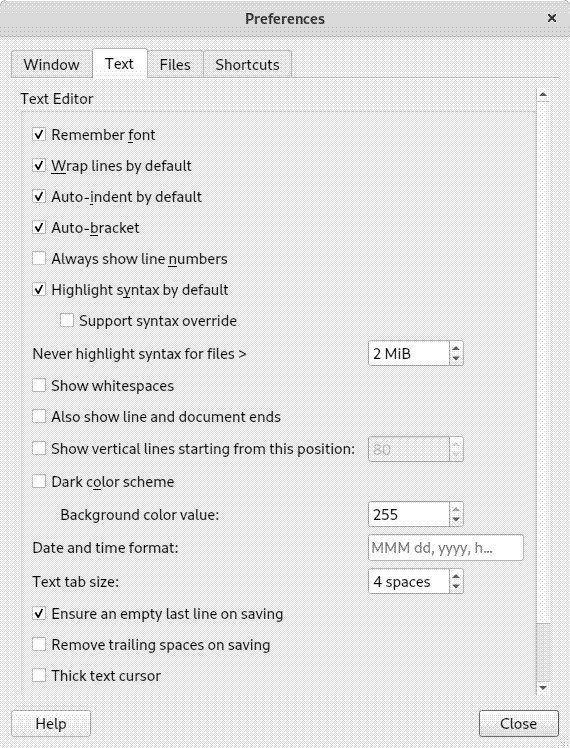The height and width of the screenshot is (748, 570).
Task: Increase the 2 MiB syntax size limit
Action: pyautogui.click(x=456, y=348)
